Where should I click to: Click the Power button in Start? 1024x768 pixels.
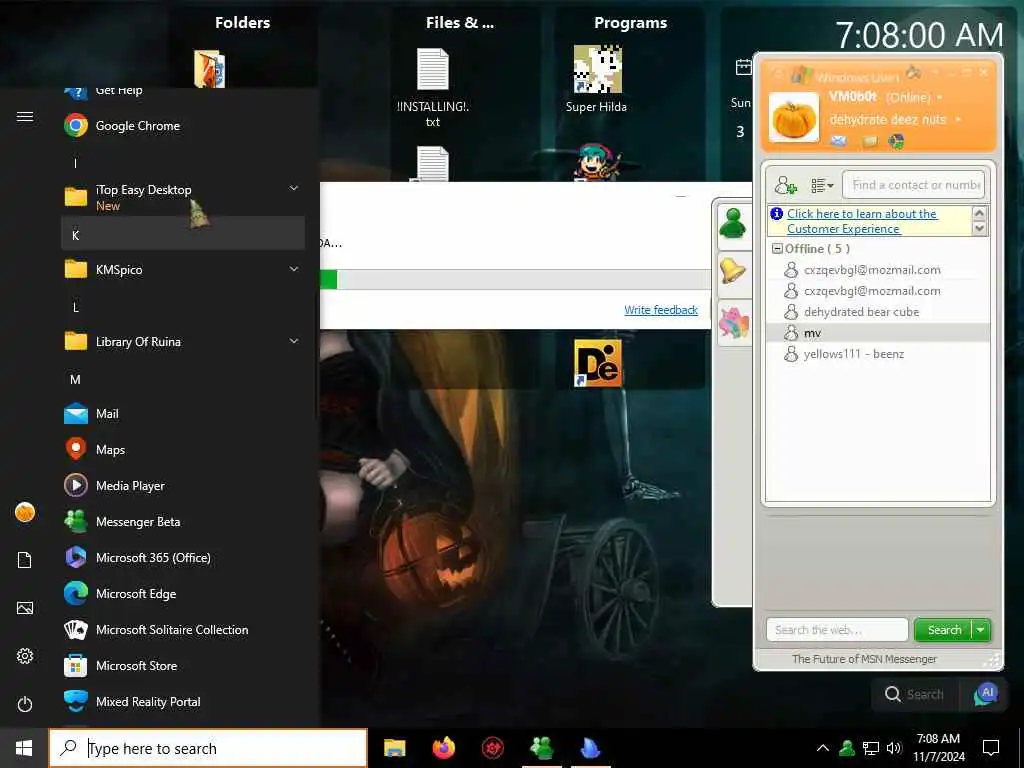point(25,704)
